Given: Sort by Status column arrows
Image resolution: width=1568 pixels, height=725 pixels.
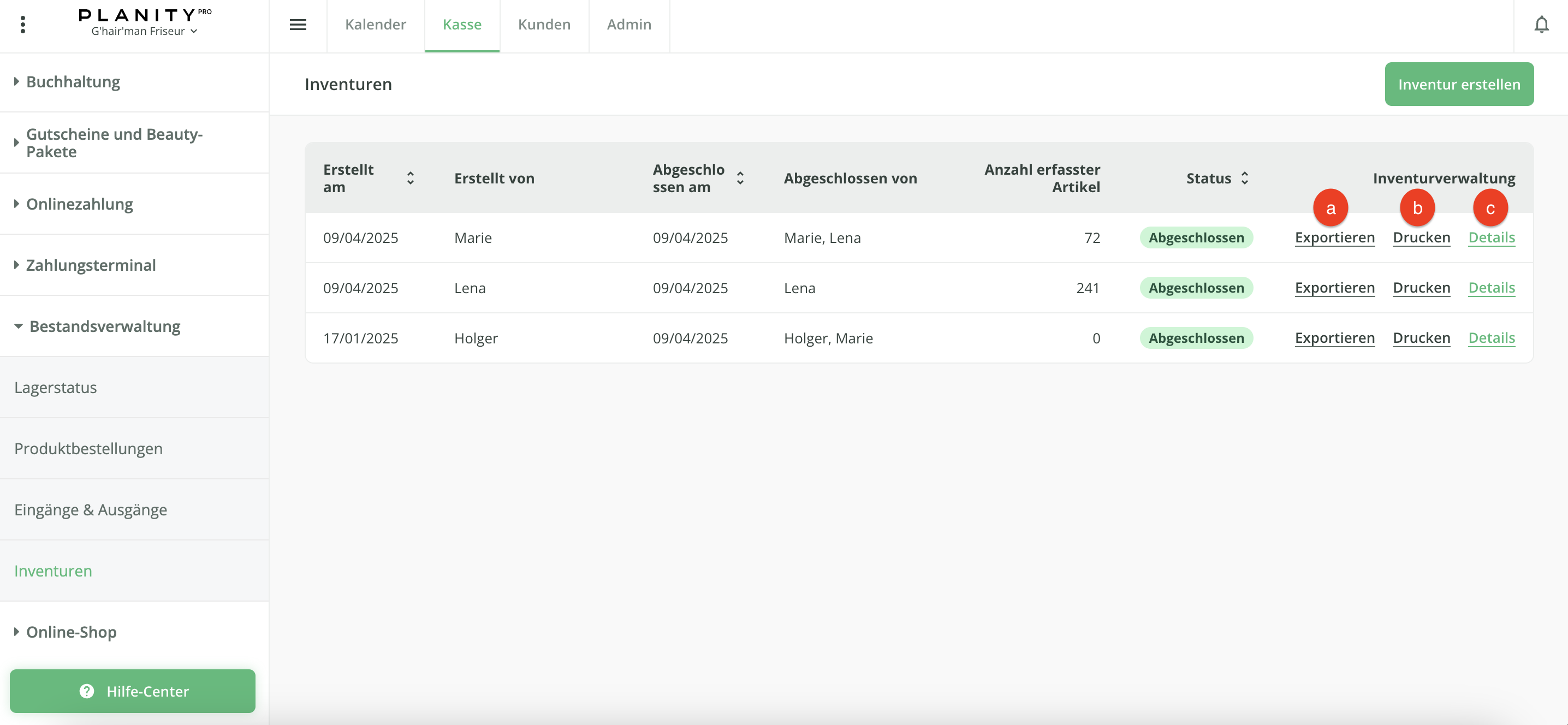Looking at the screenshot, I should click(x=1245, y=179).
